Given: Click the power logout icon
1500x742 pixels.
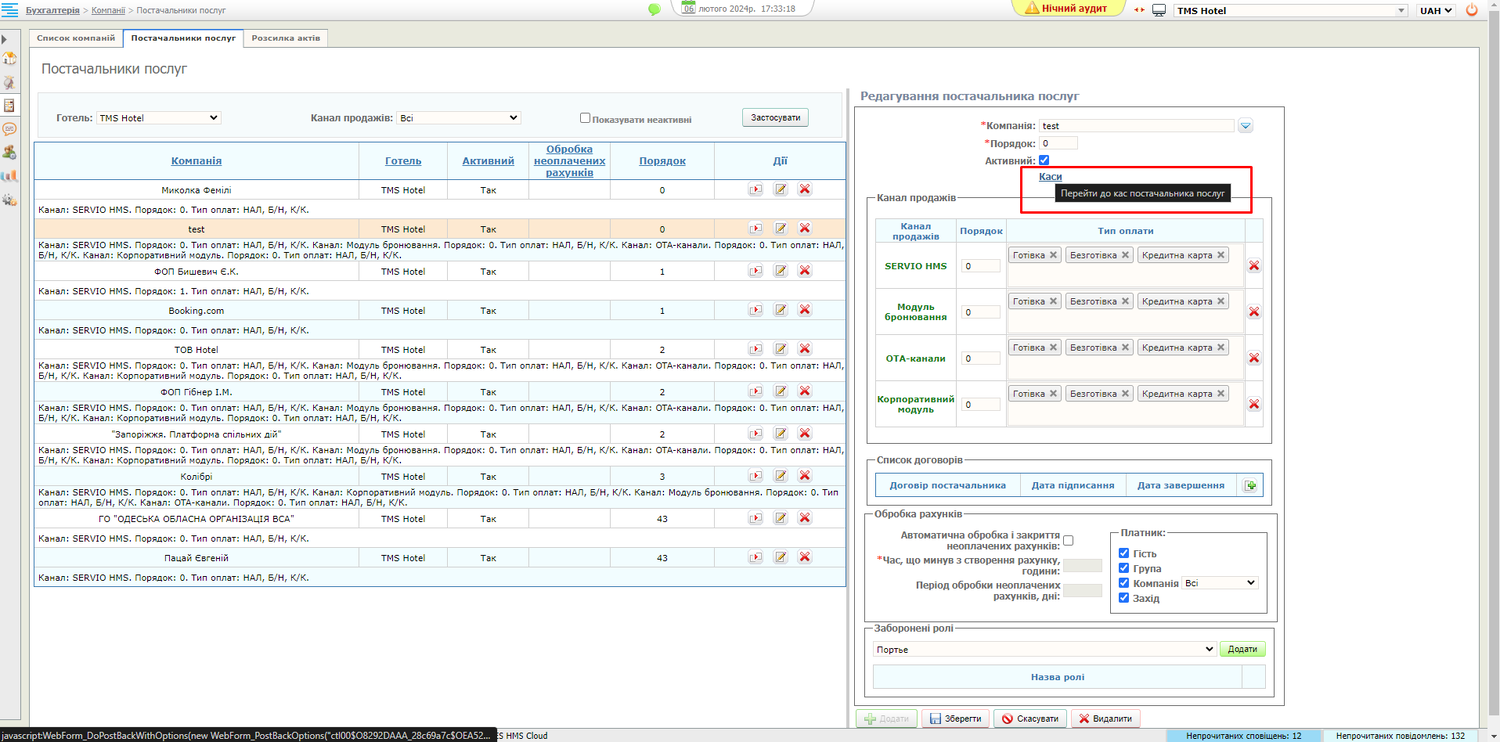Looking at the screenshot, I should (1471, 10).
